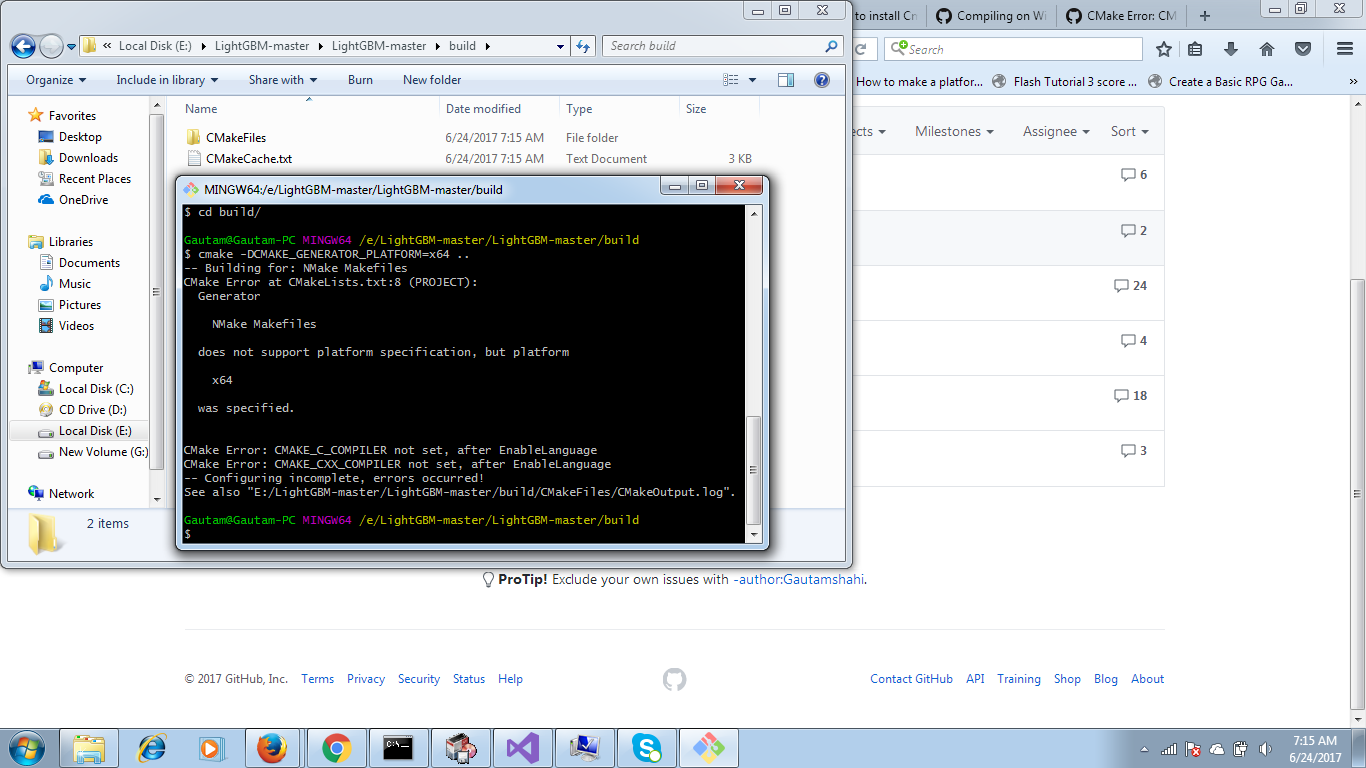The width and height of the screenshot is (1366, 768).
Task: Select Pictures library
Action: point(80,305)
